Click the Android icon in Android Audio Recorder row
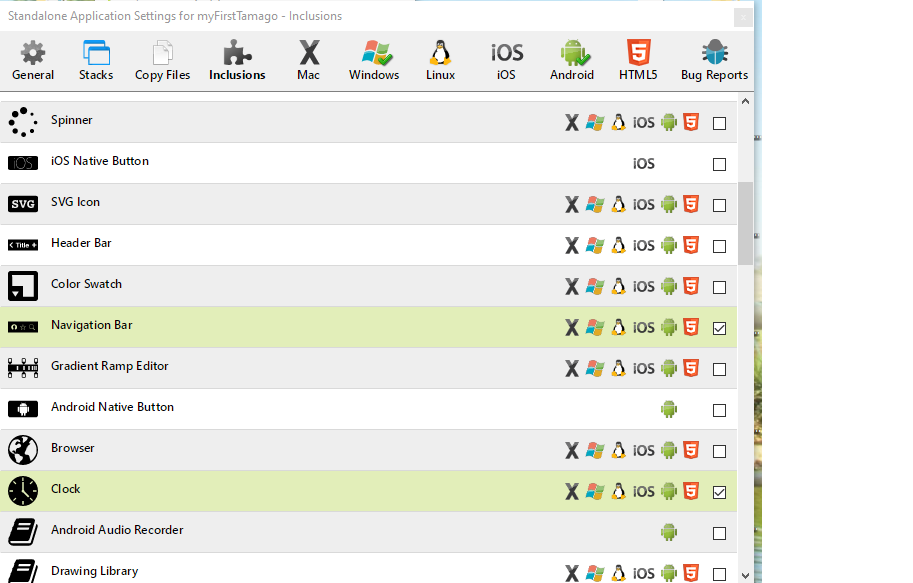 point(669,532)
